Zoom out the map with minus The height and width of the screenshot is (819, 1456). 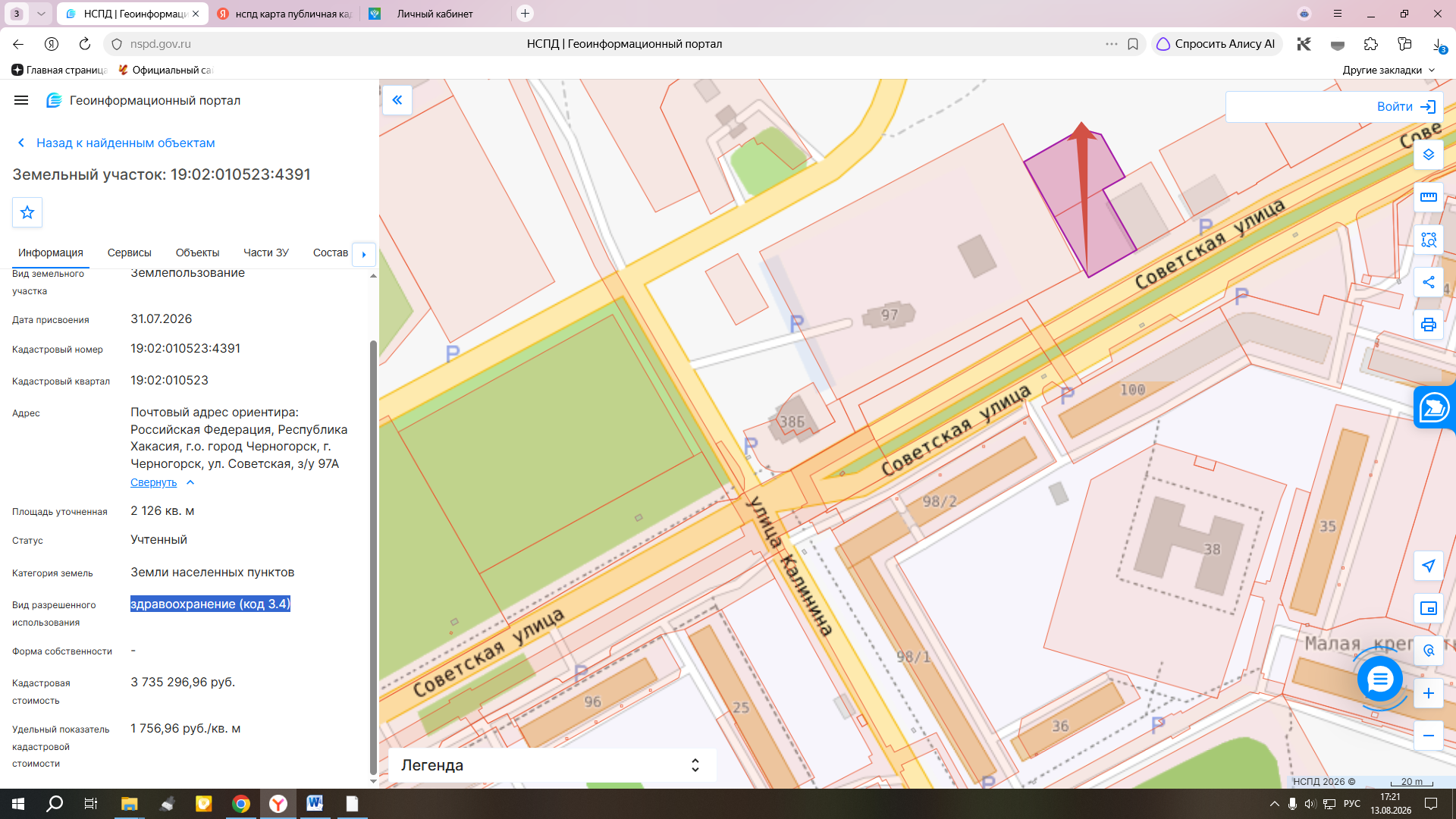click(1429, 736)
